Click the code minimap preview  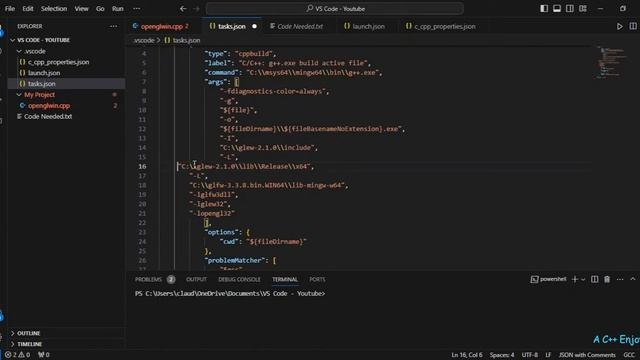point(611,62)
